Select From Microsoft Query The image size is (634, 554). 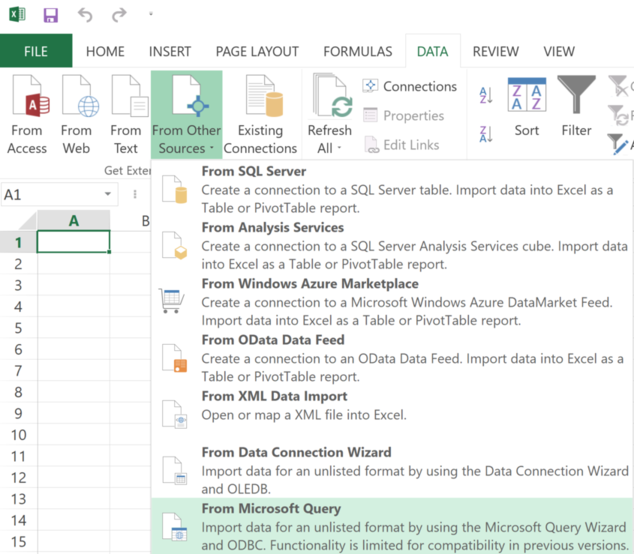tap(392, 526)
